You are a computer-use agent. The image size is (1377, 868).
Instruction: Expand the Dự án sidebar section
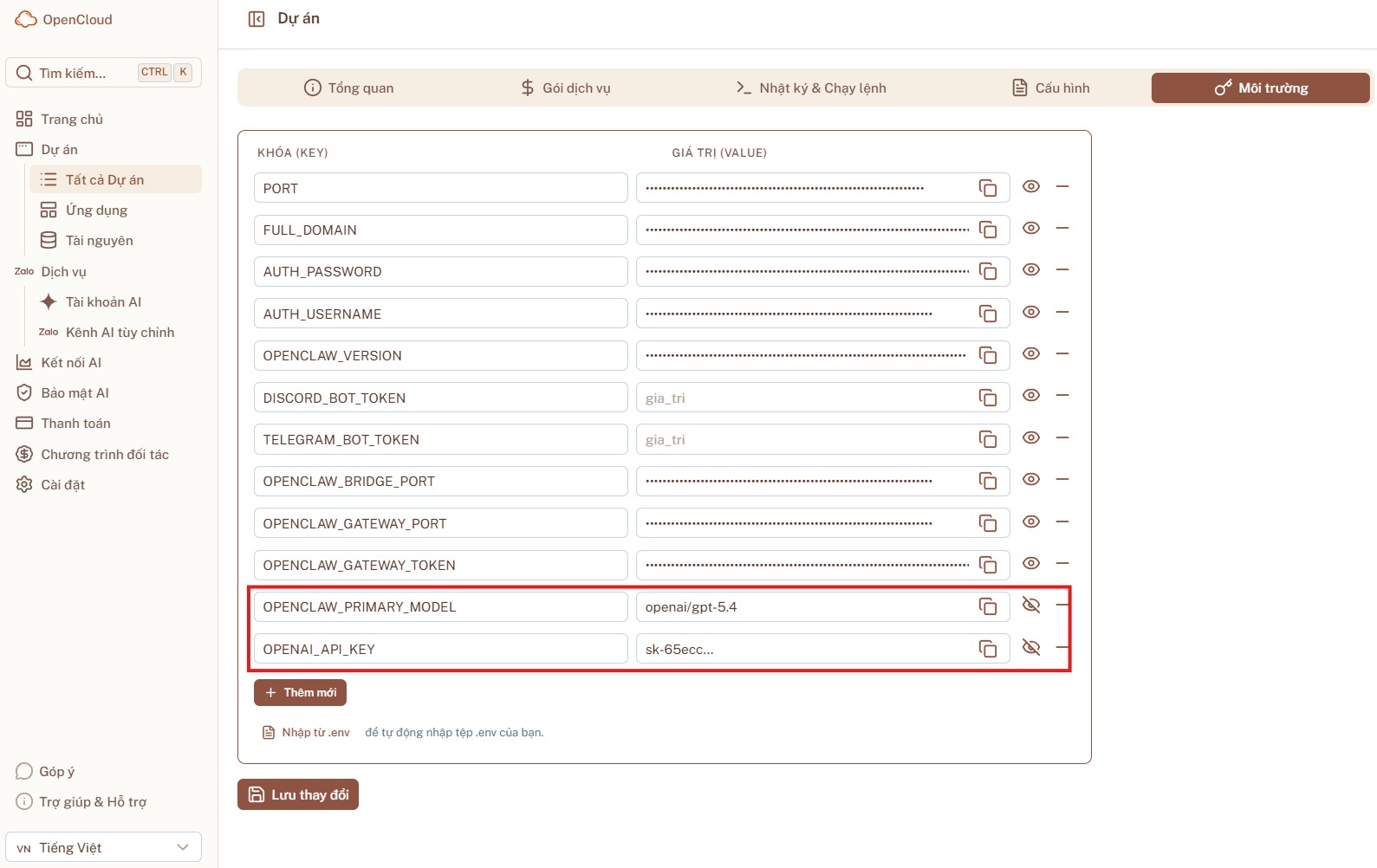coord(59,150)
